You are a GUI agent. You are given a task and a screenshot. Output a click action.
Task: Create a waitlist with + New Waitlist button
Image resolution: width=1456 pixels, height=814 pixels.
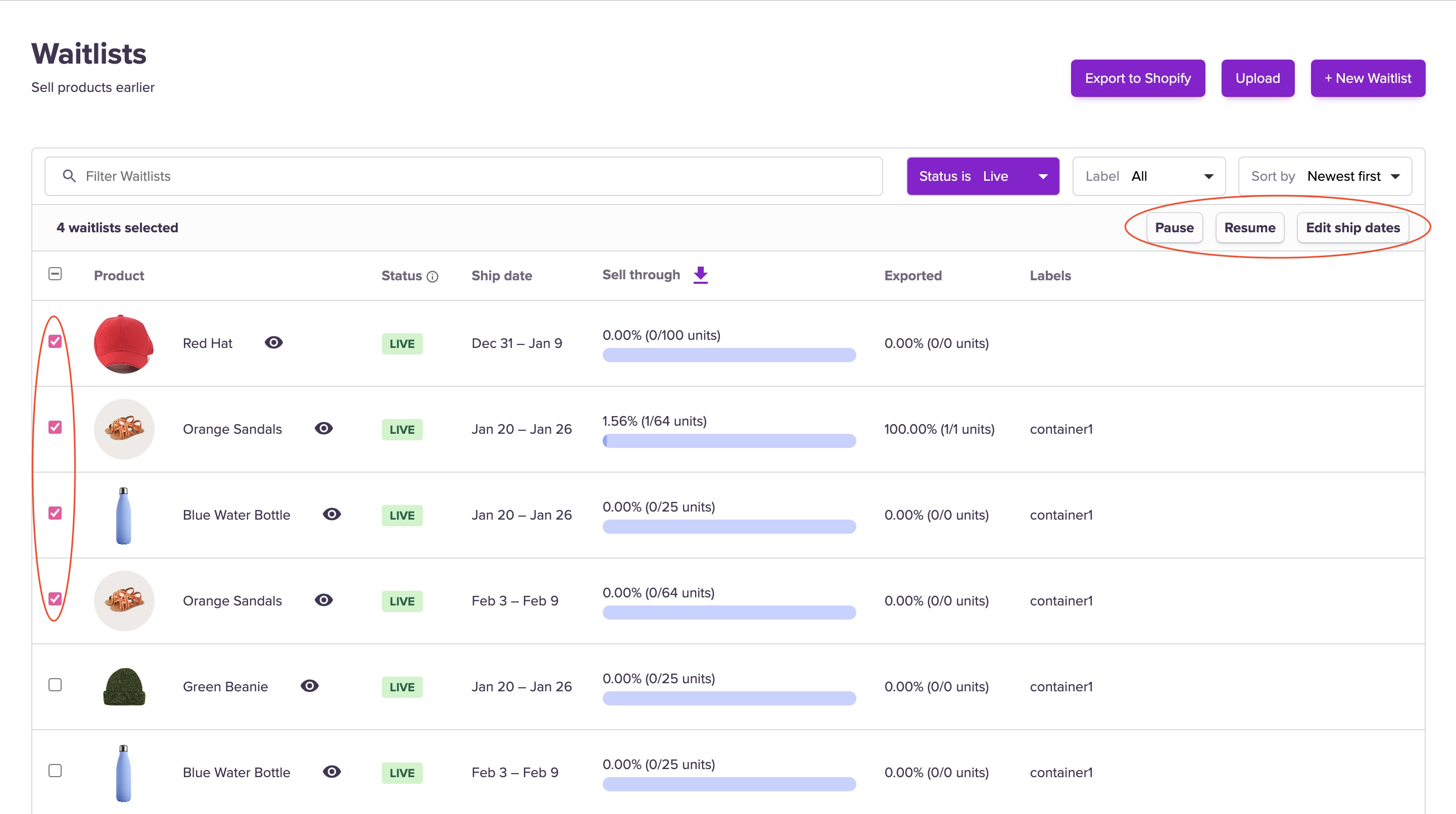[1367, 78]
